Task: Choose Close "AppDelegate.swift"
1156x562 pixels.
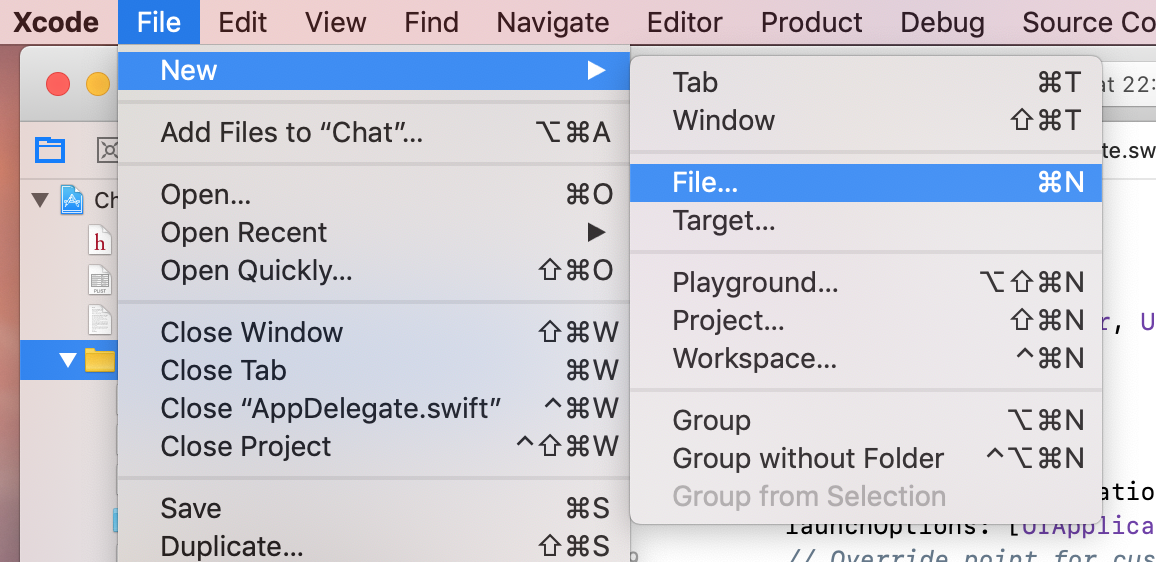Action: (374, 409)
